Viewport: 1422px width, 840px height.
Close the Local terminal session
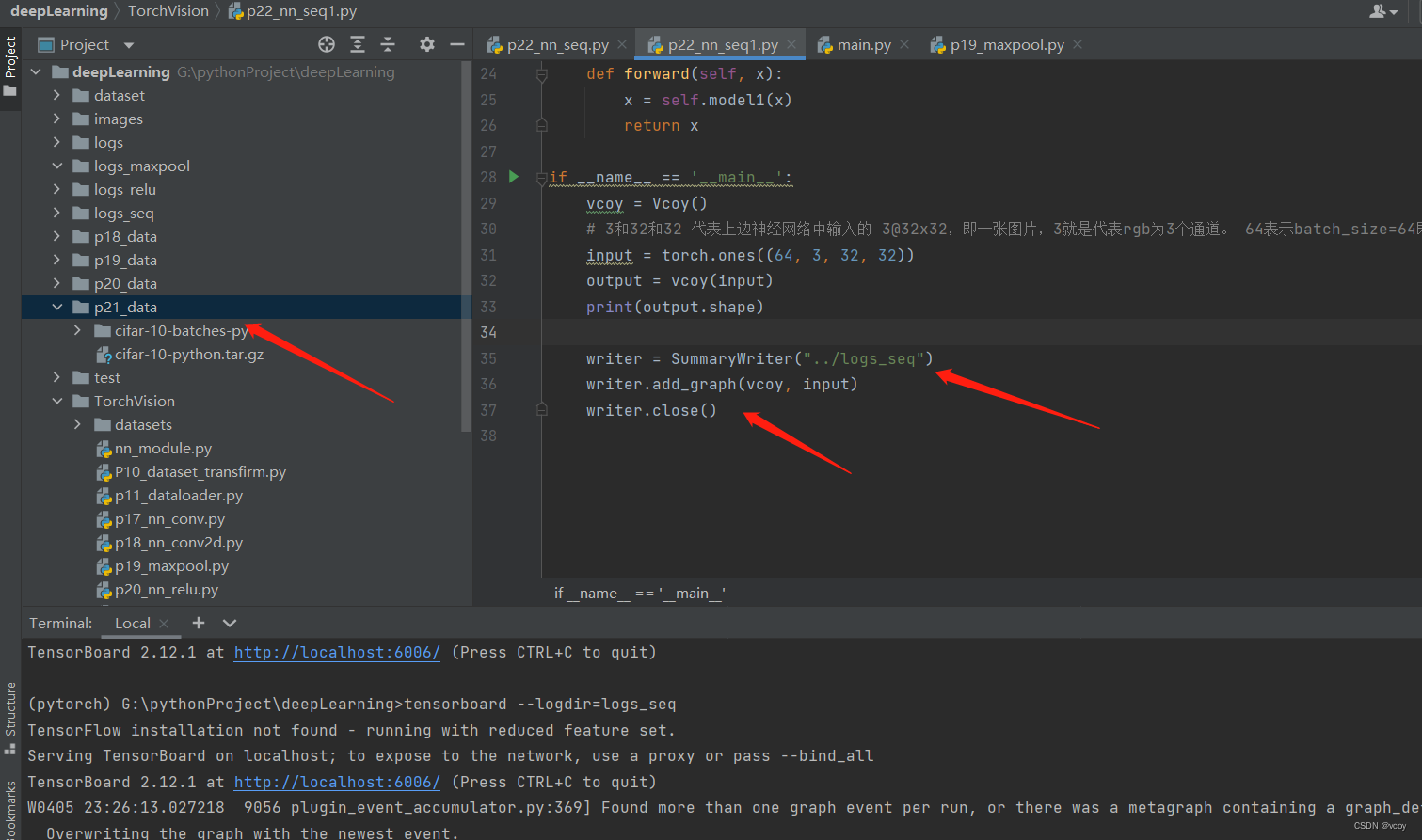pyautogui.click(x=164, y=623)
